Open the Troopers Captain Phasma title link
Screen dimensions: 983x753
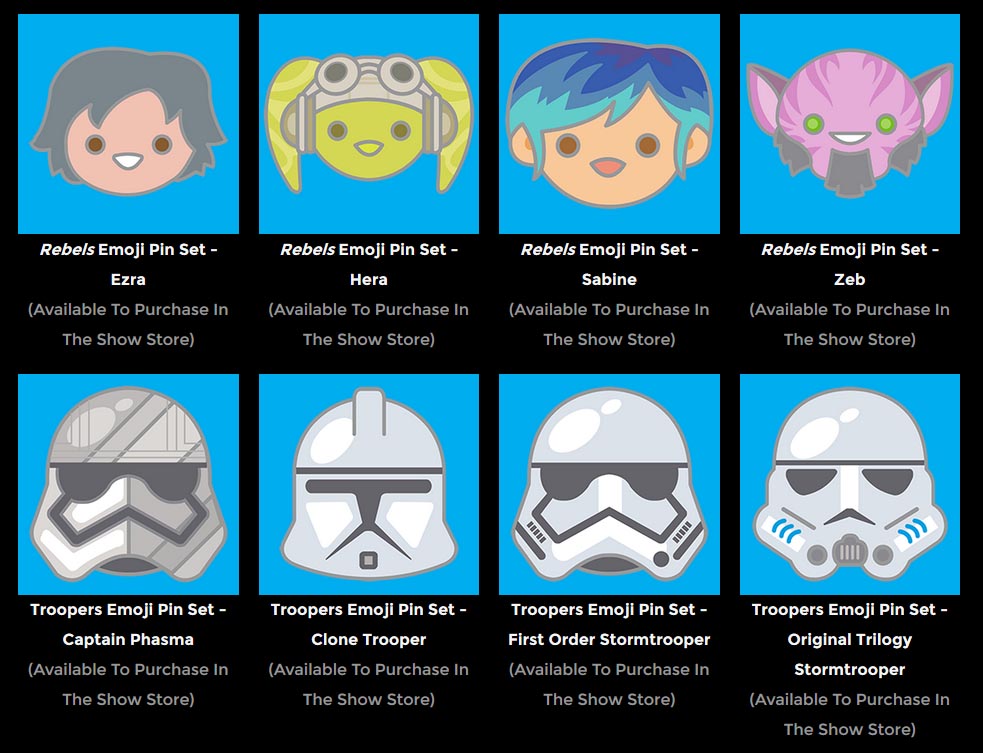(129, 624)
